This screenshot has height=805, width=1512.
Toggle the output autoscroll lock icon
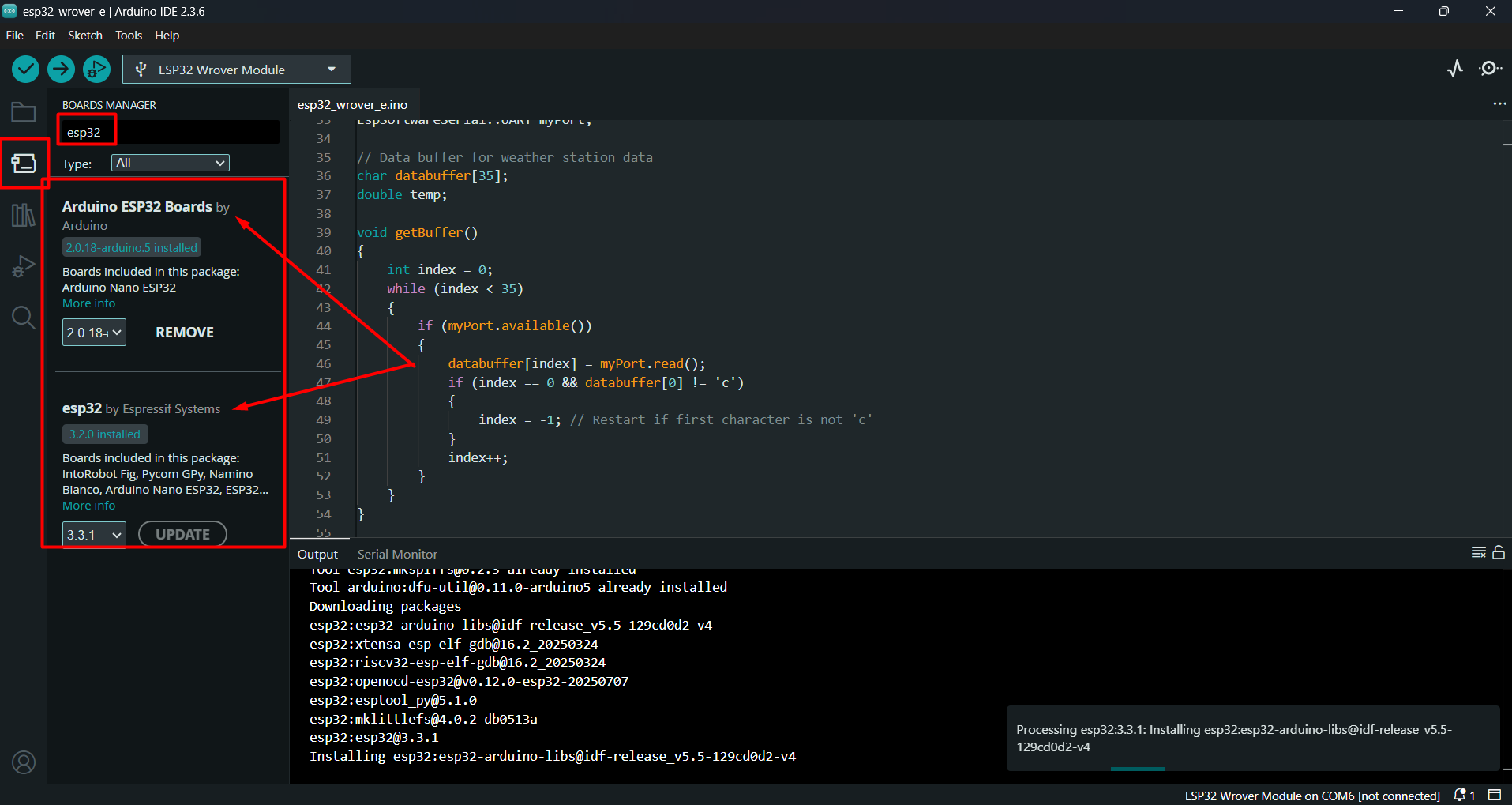pos(1499,553)
